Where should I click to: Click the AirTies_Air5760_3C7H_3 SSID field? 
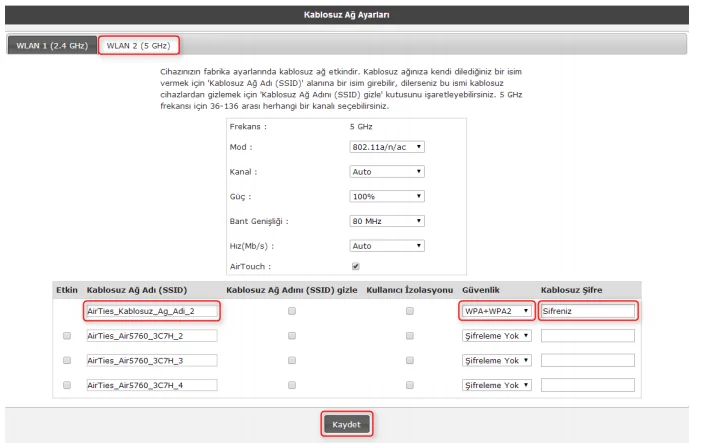pos(151,361)
